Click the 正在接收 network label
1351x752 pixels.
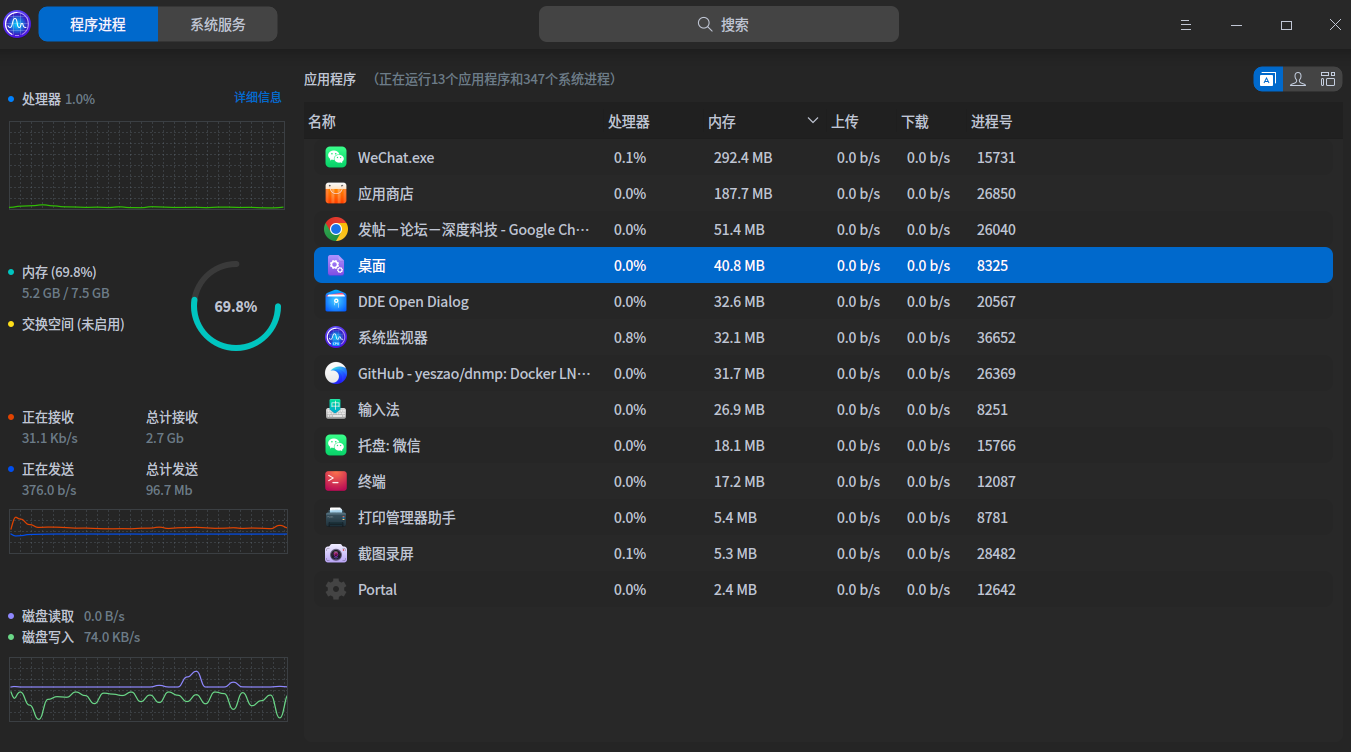48,417
